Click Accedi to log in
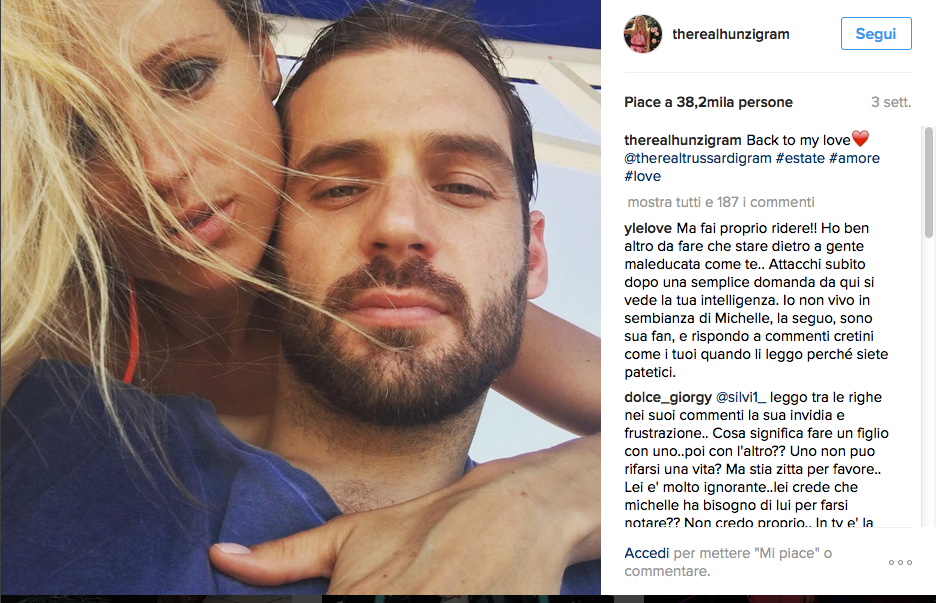Viewport: 936px width, 603px height. tap(646, 553)
